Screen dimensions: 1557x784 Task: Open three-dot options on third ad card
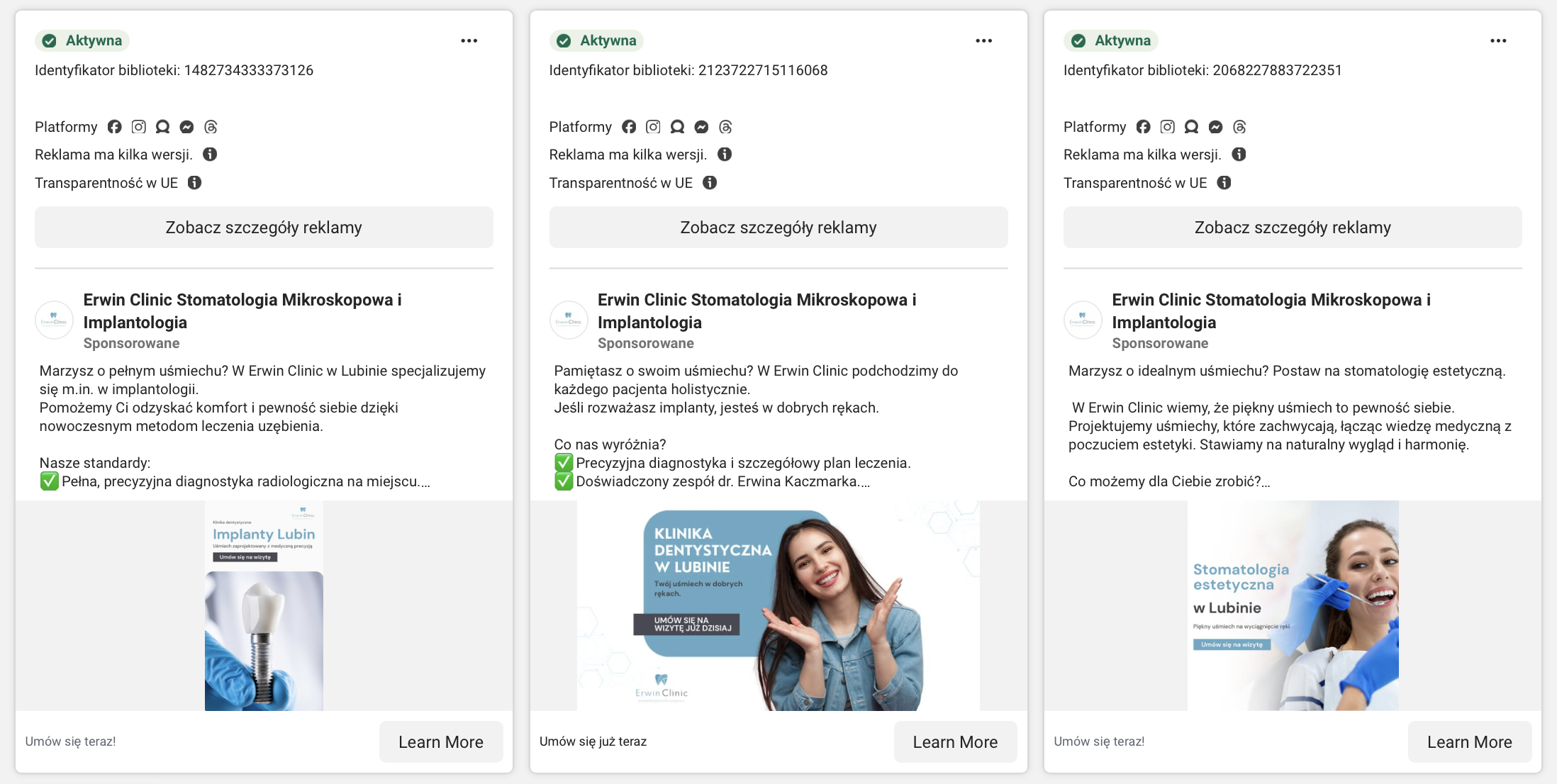1498,40
